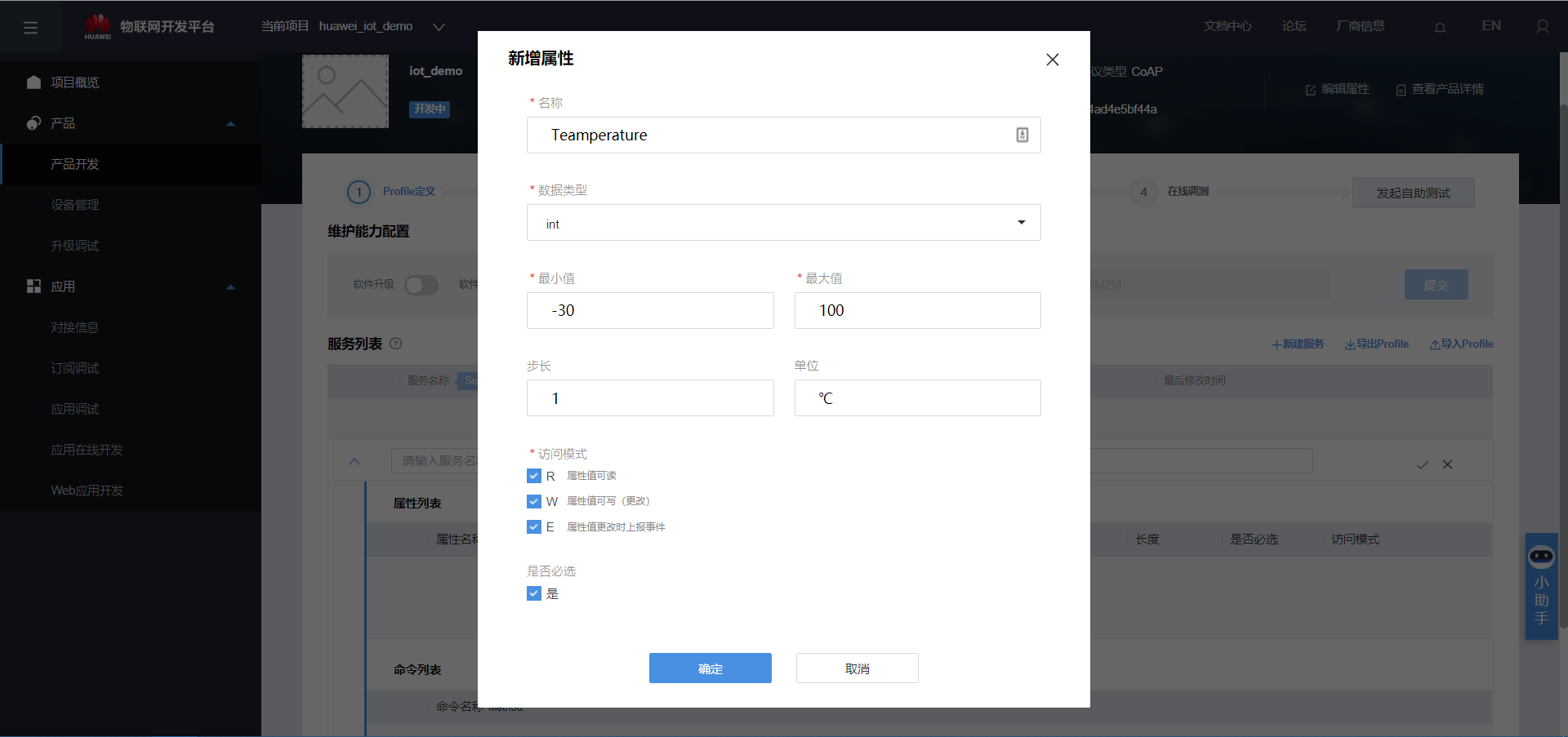This screenshot has width=1568, height=737.
Task: Click the 编辑属性 edit icon
Action: pos(1310,89)
